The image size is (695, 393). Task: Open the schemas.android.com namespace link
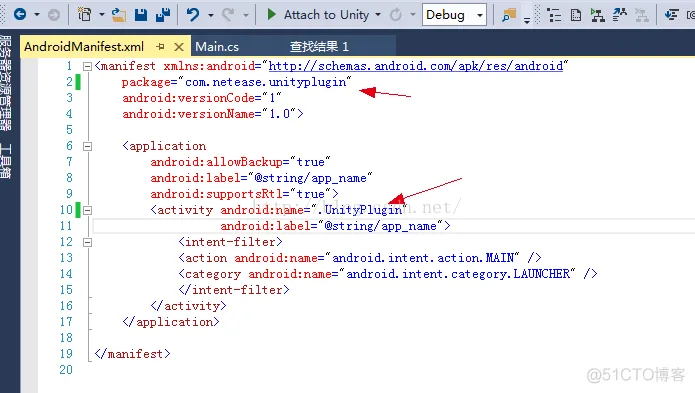[x=416, y=66]
